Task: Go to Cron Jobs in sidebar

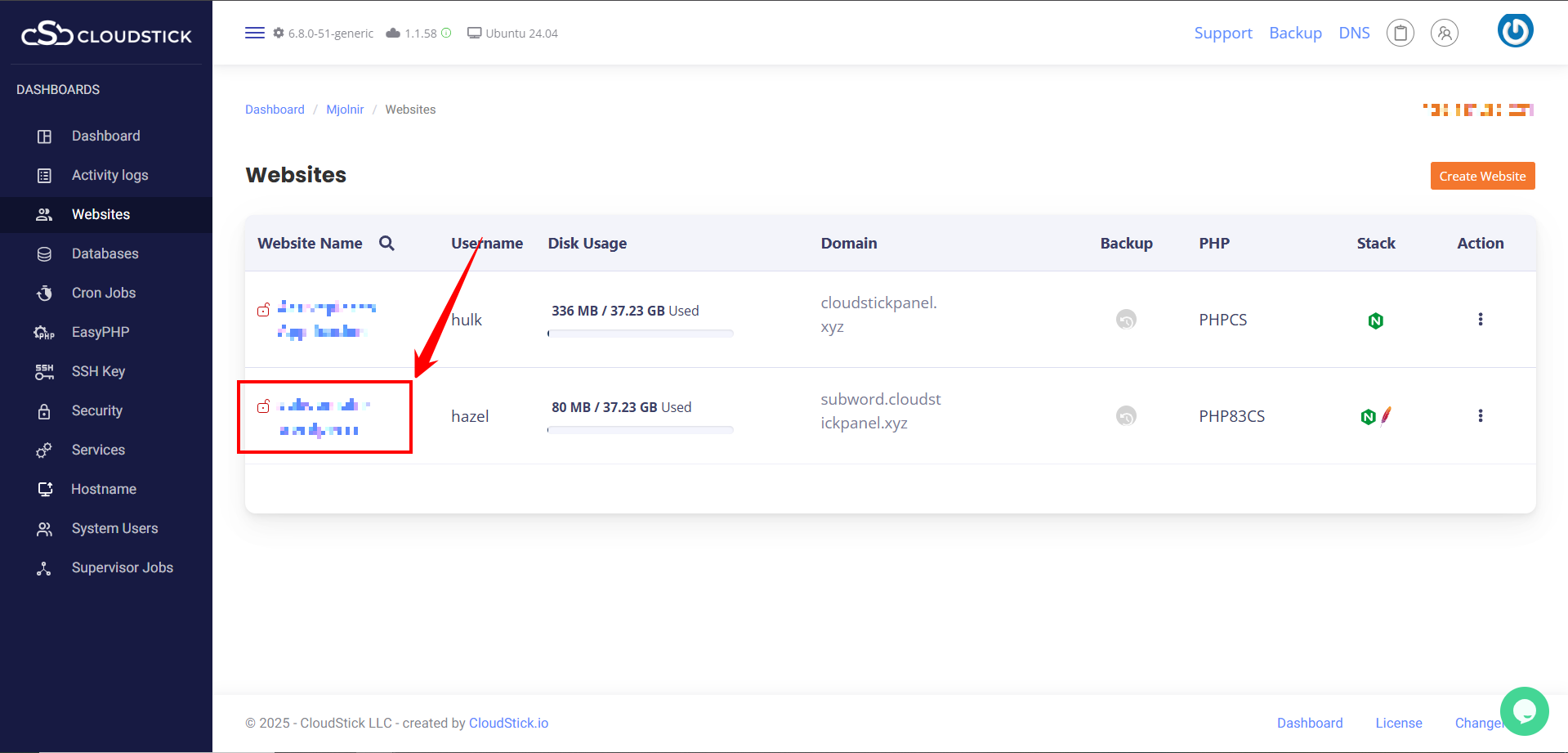Action: [x=103, y=293]
